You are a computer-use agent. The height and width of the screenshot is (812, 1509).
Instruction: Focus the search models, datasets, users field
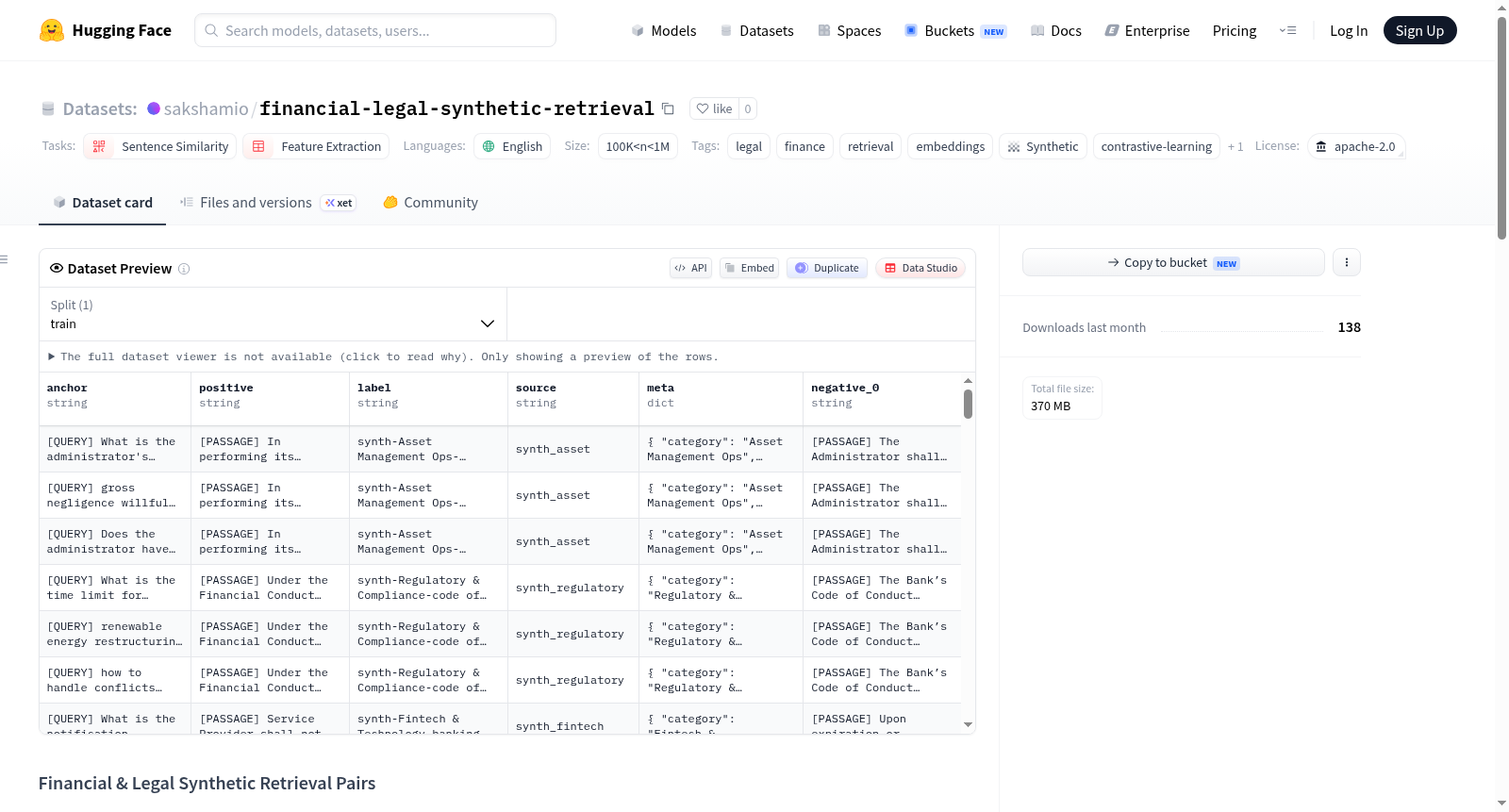375,30
